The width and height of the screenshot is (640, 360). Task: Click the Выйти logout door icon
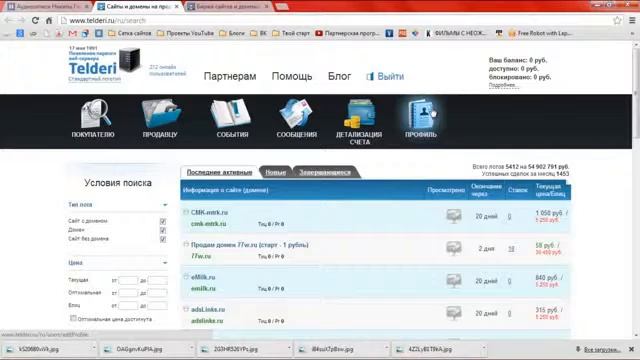coord(370,77)
